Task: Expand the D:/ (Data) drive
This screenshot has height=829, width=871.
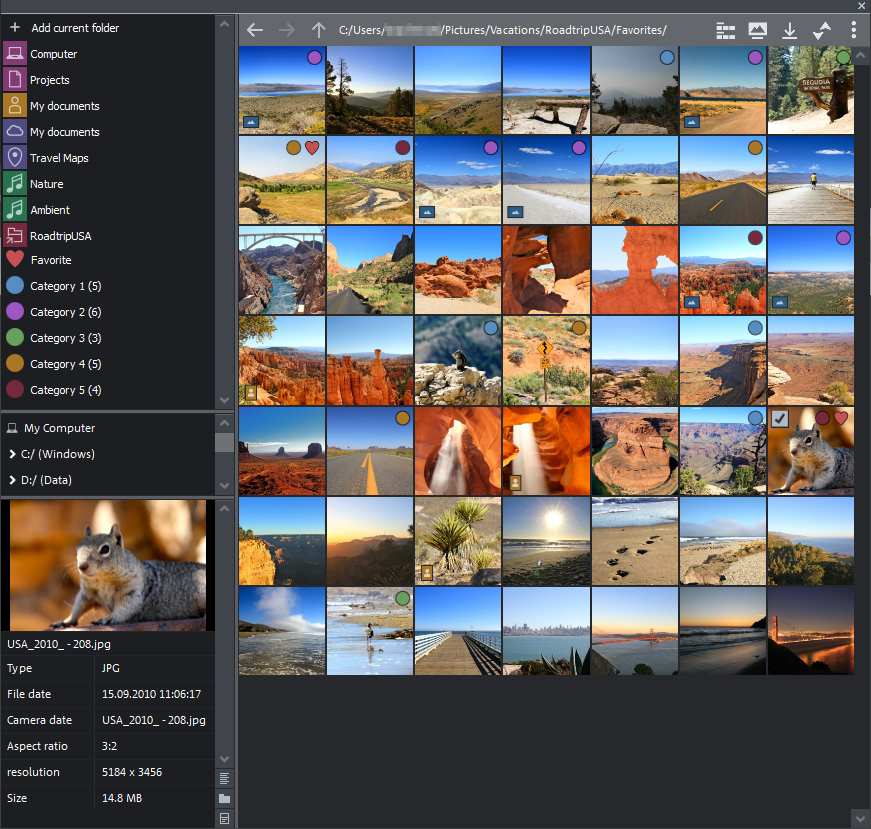Action: [12, 480]
